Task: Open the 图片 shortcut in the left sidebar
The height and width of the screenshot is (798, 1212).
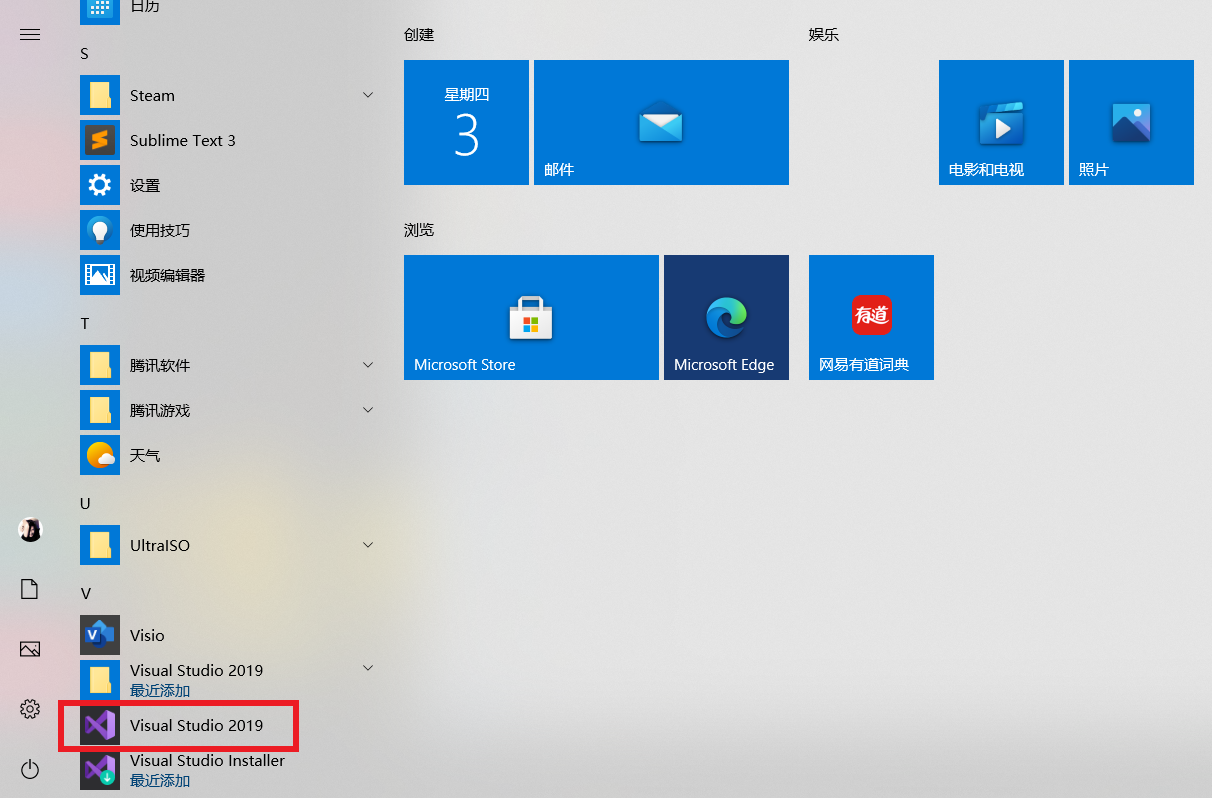Action: pos(29,649)
